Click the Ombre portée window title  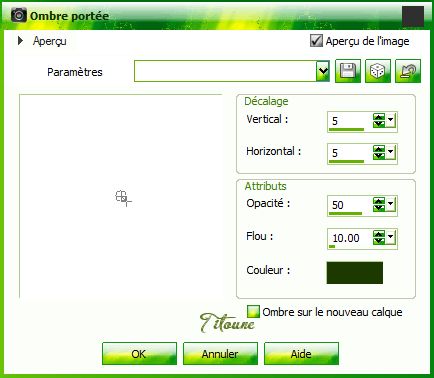point(69,16)
